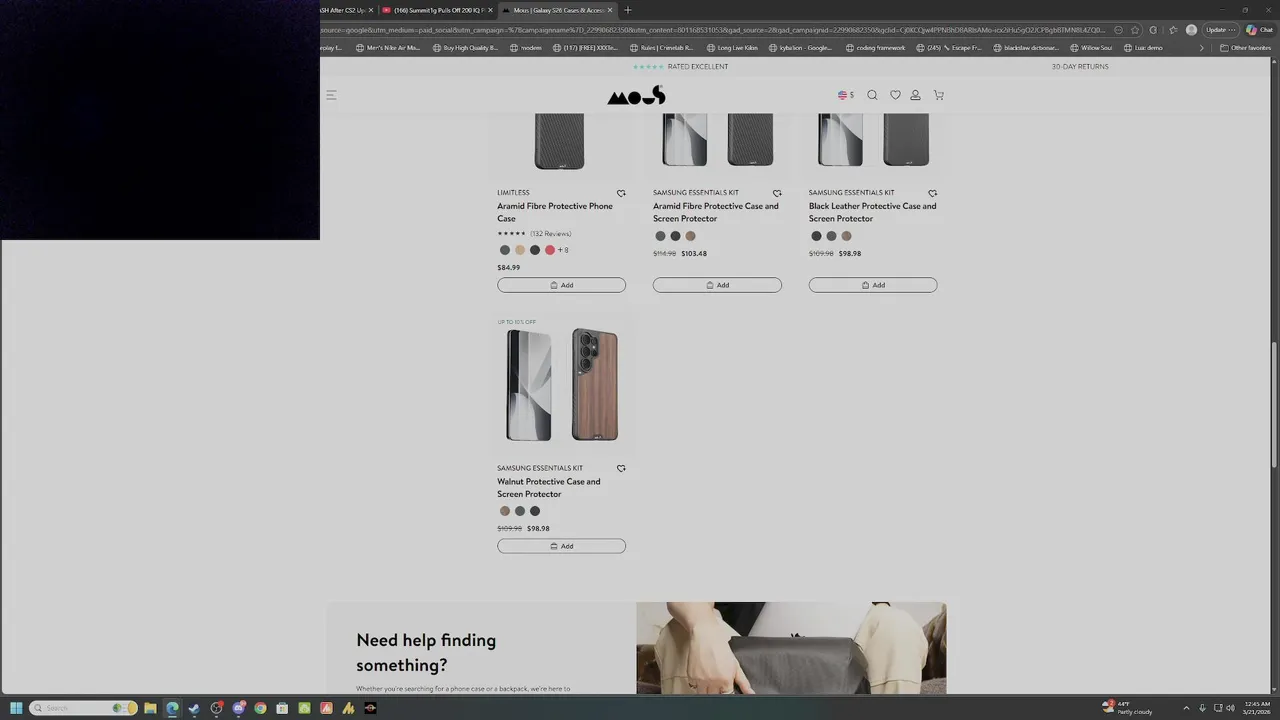Open the coding framework bookmark
Image resolution: width=1280 pixels, height=720 pixels.
point(875,48)
